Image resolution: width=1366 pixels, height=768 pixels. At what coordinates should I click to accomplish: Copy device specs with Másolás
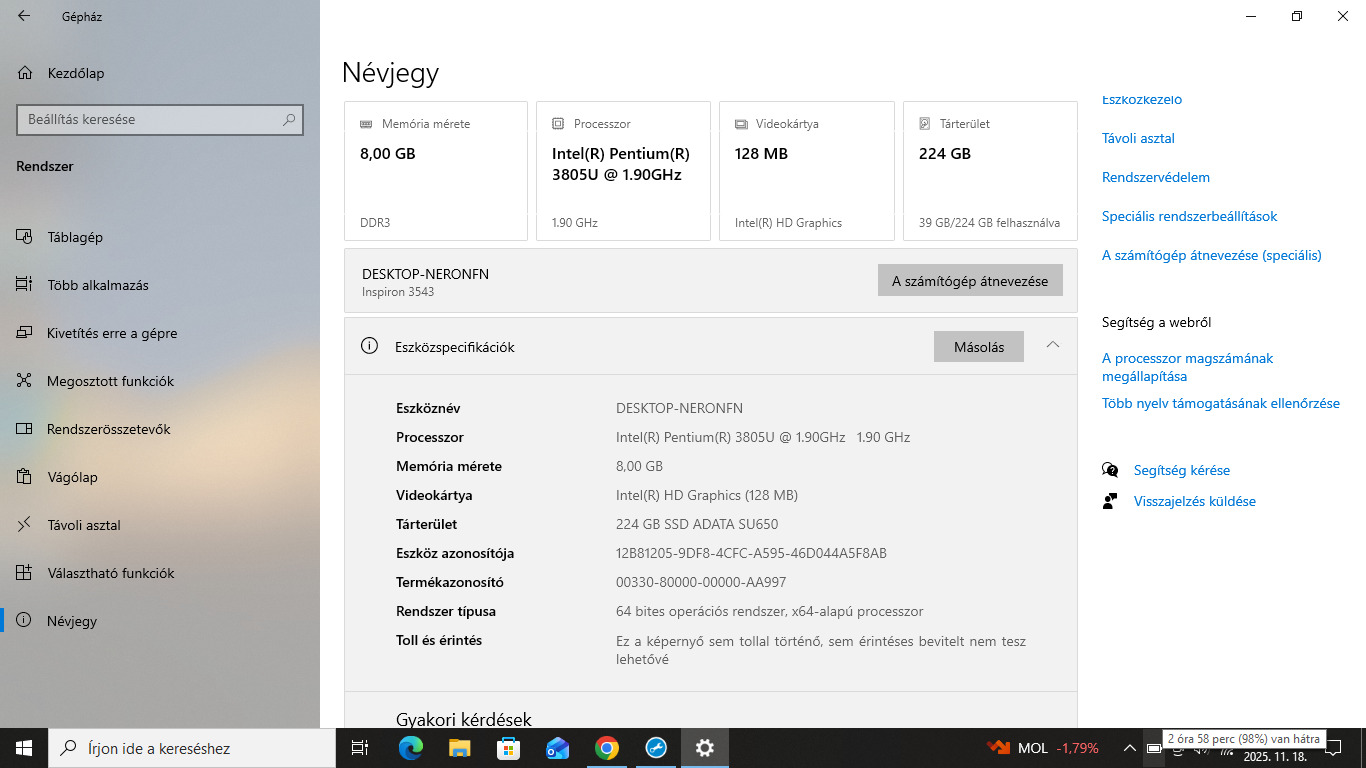pos(979,347)
